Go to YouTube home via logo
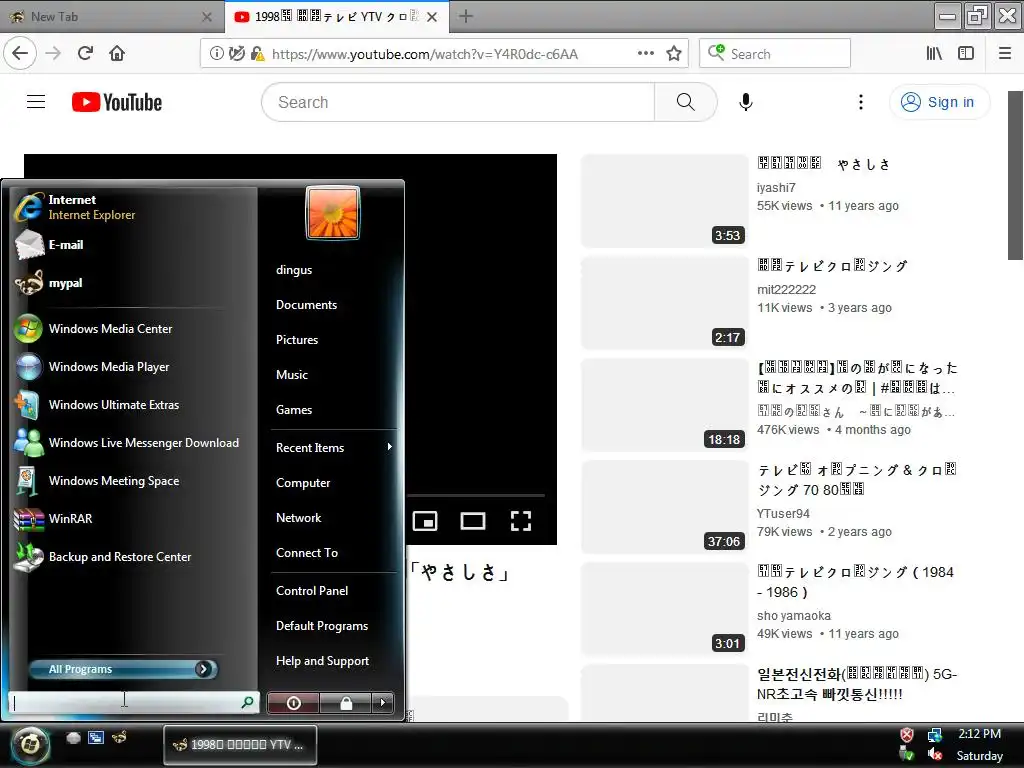 117,102
